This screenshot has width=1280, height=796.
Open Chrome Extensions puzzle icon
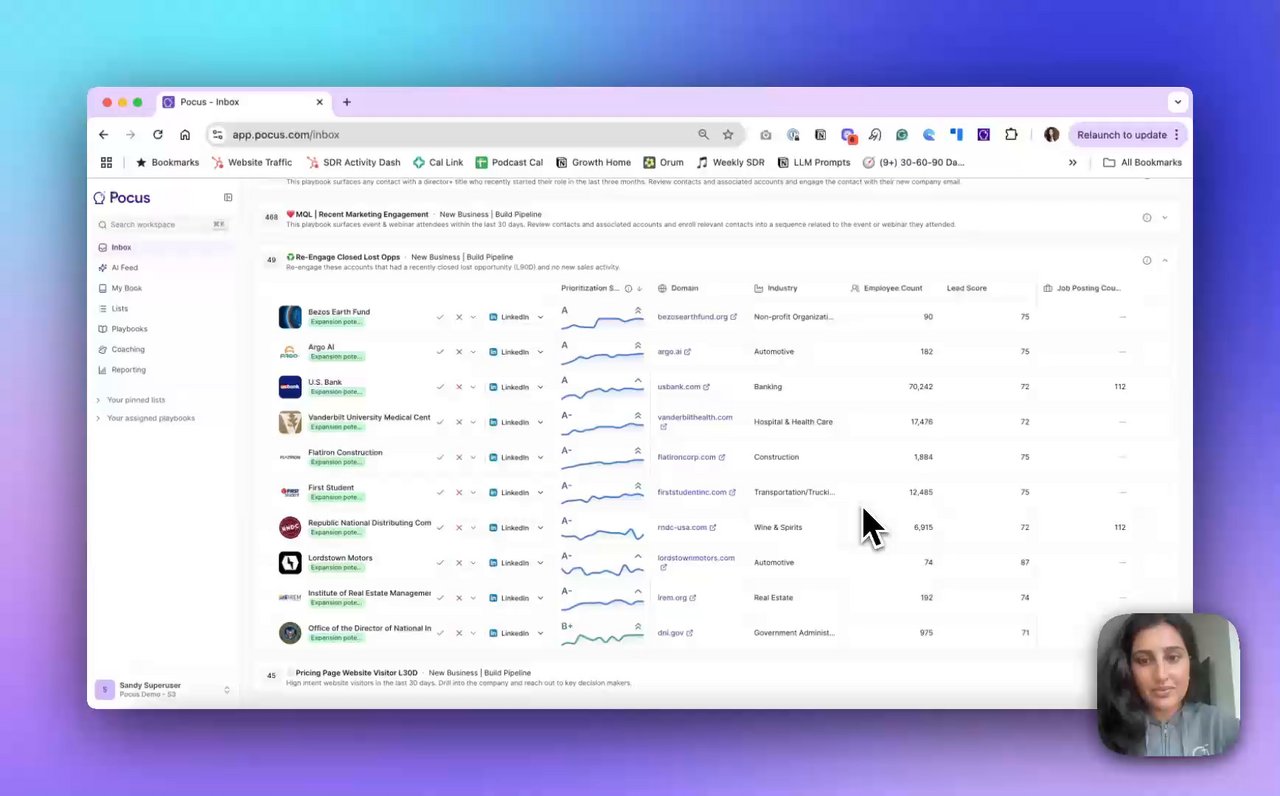pyautogui.click(x=1011, y=135)
